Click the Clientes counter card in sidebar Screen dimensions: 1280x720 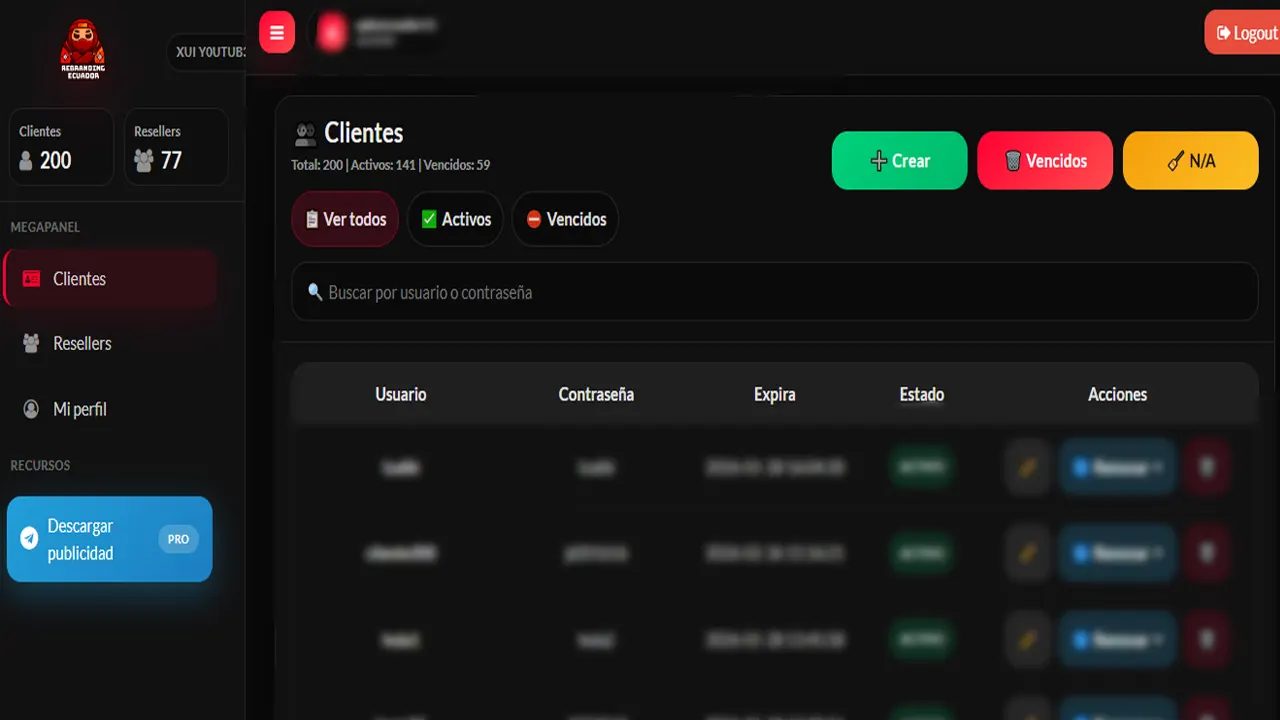pyautogui.click(x=61, y=147)
